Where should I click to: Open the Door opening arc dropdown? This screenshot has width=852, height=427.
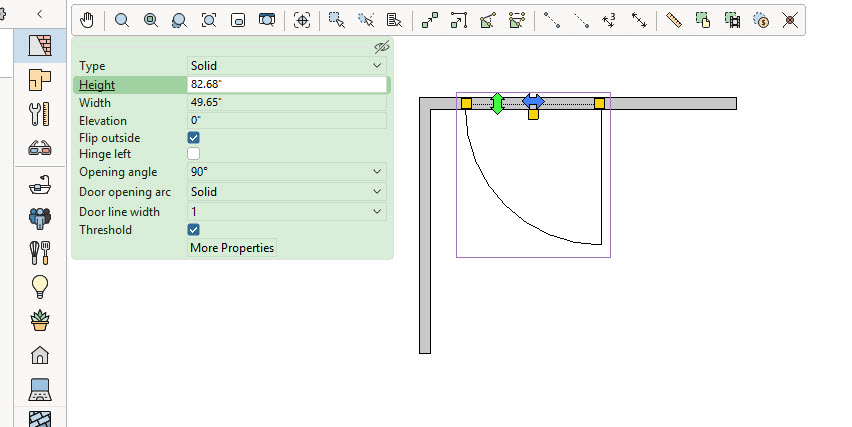(x=287, y=192)
